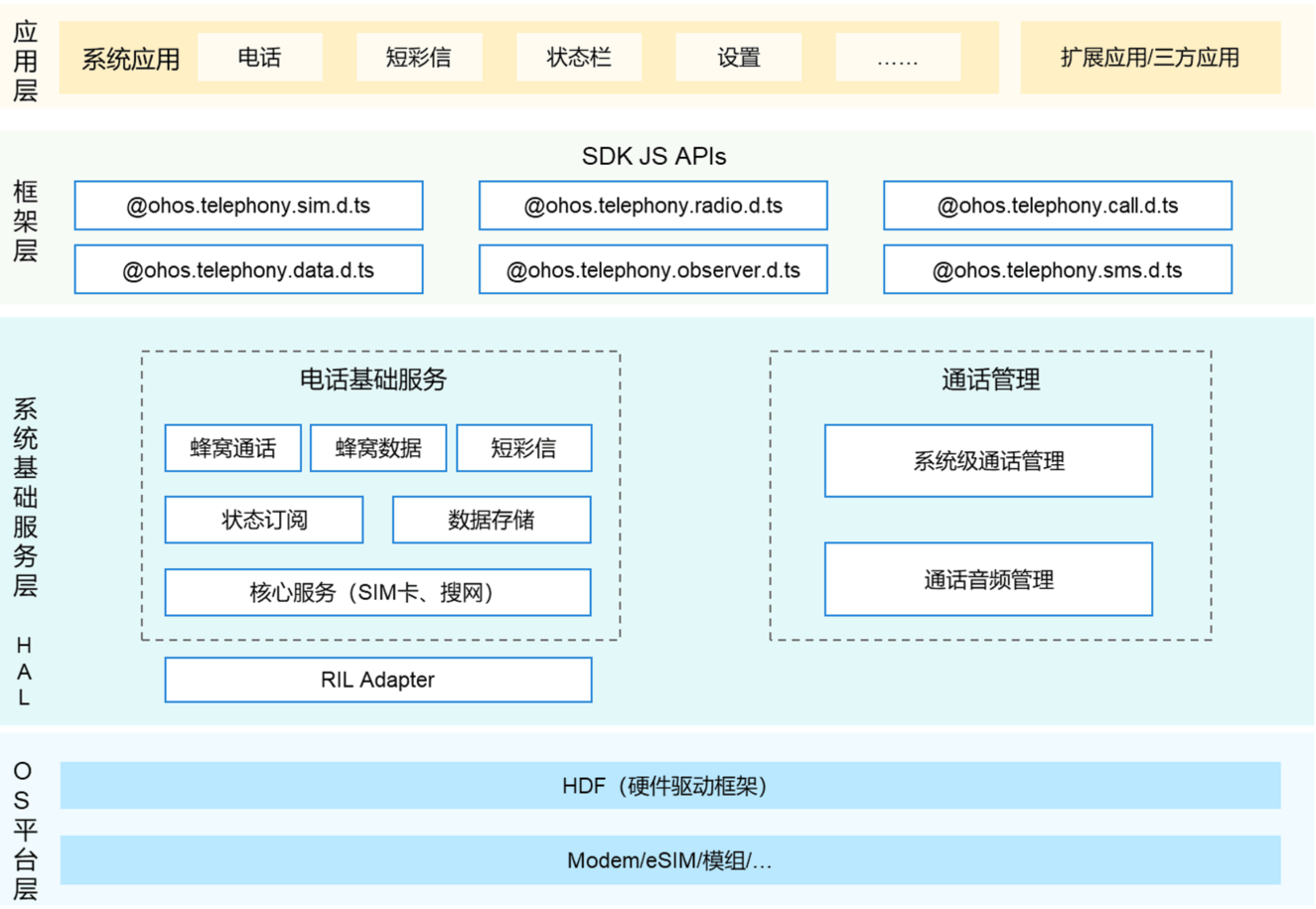Select the 短彩信 box in system apps
Screen dimensions: 1316x909
click(x=419, y=57)
